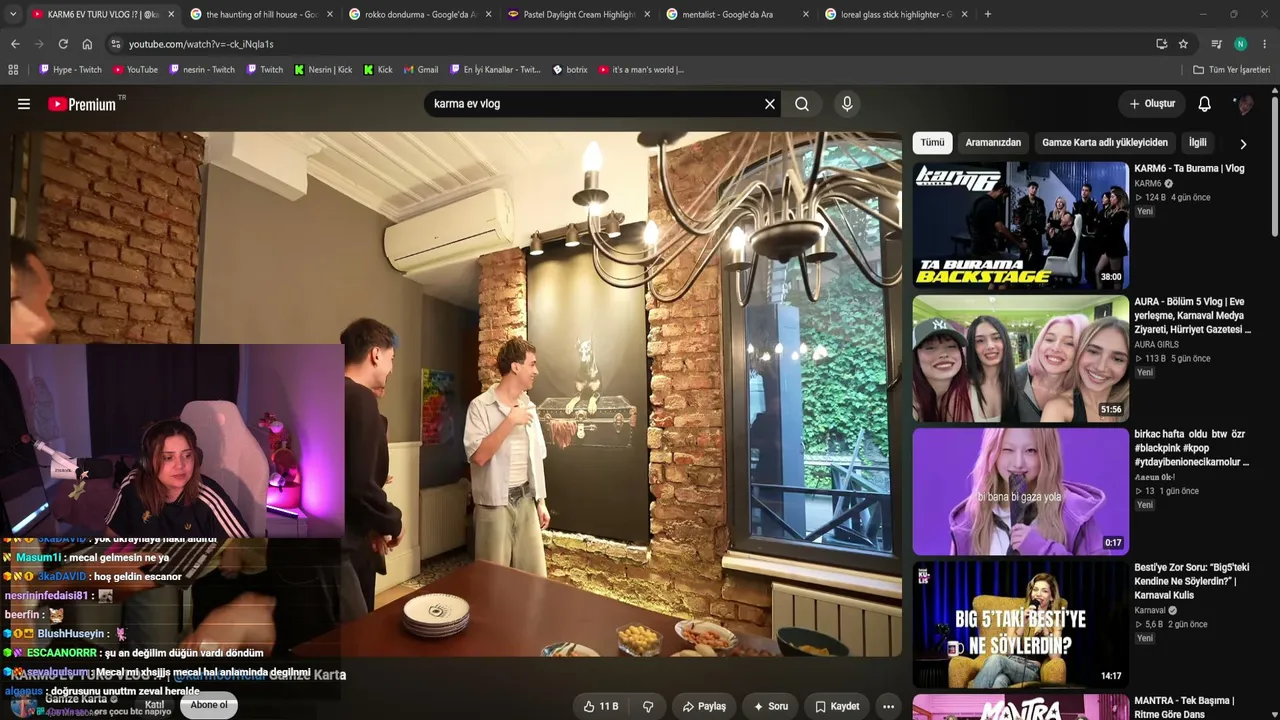Open Chrome three-dot menu
The width and height of the screenshot is (1280, 720).
pos(1265,44)
